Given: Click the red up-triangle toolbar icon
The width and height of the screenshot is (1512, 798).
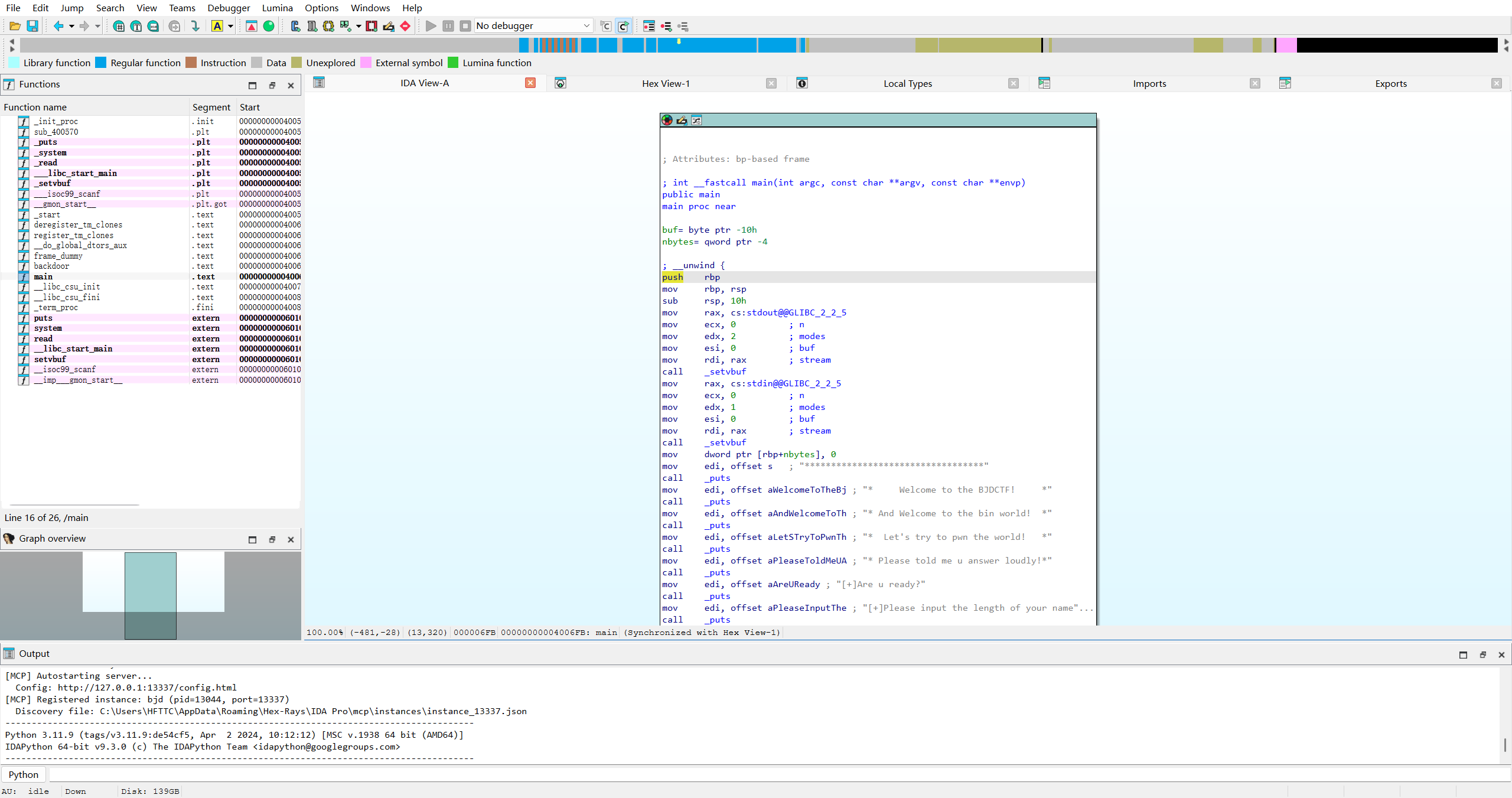Looking at the screenshot, I should (x=252, y=26).
